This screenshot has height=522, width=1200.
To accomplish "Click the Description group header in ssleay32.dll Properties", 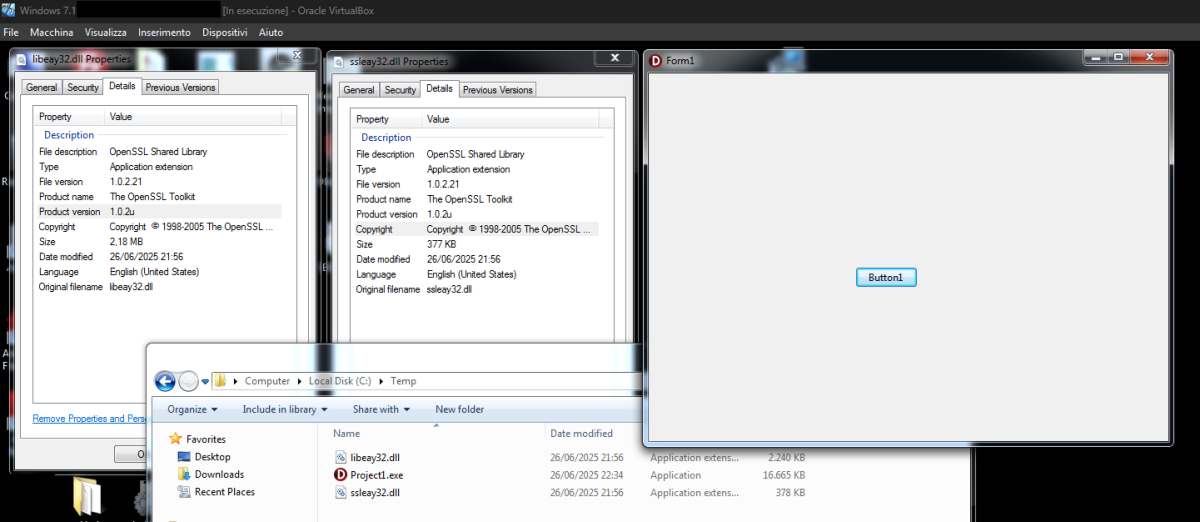I will click(386, 138).
